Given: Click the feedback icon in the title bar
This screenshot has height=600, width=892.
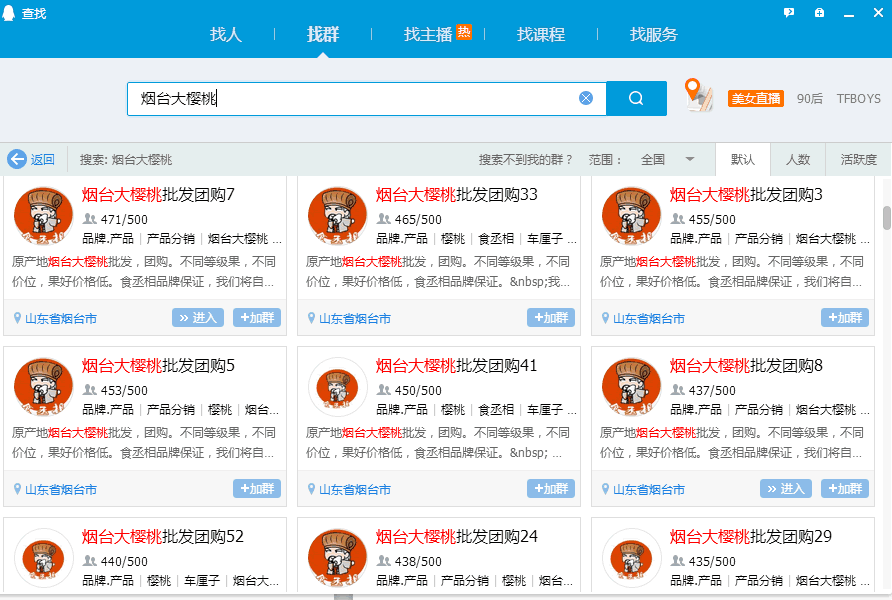Looking at the screenshot, I should [x=789, y=12].
